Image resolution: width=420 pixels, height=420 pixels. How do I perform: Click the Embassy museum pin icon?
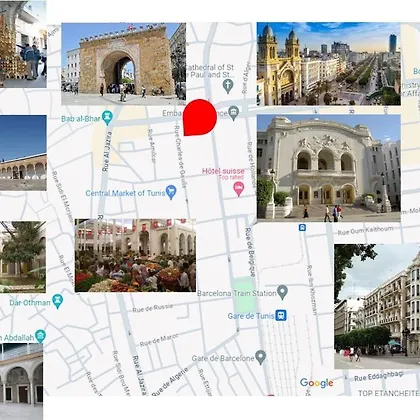click(234, 113)
